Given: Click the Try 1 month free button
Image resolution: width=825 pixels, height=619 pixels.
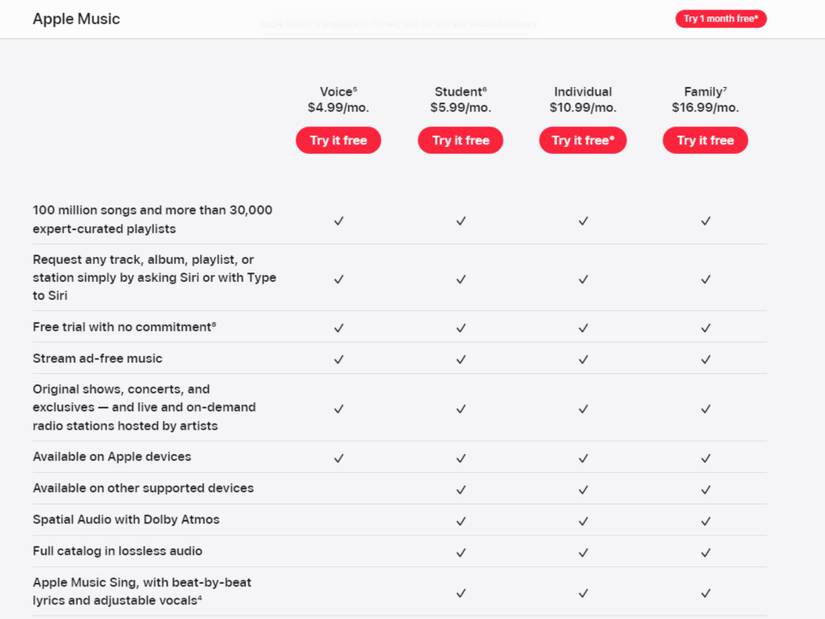Looking at the screenshot, I should point(721,19).
